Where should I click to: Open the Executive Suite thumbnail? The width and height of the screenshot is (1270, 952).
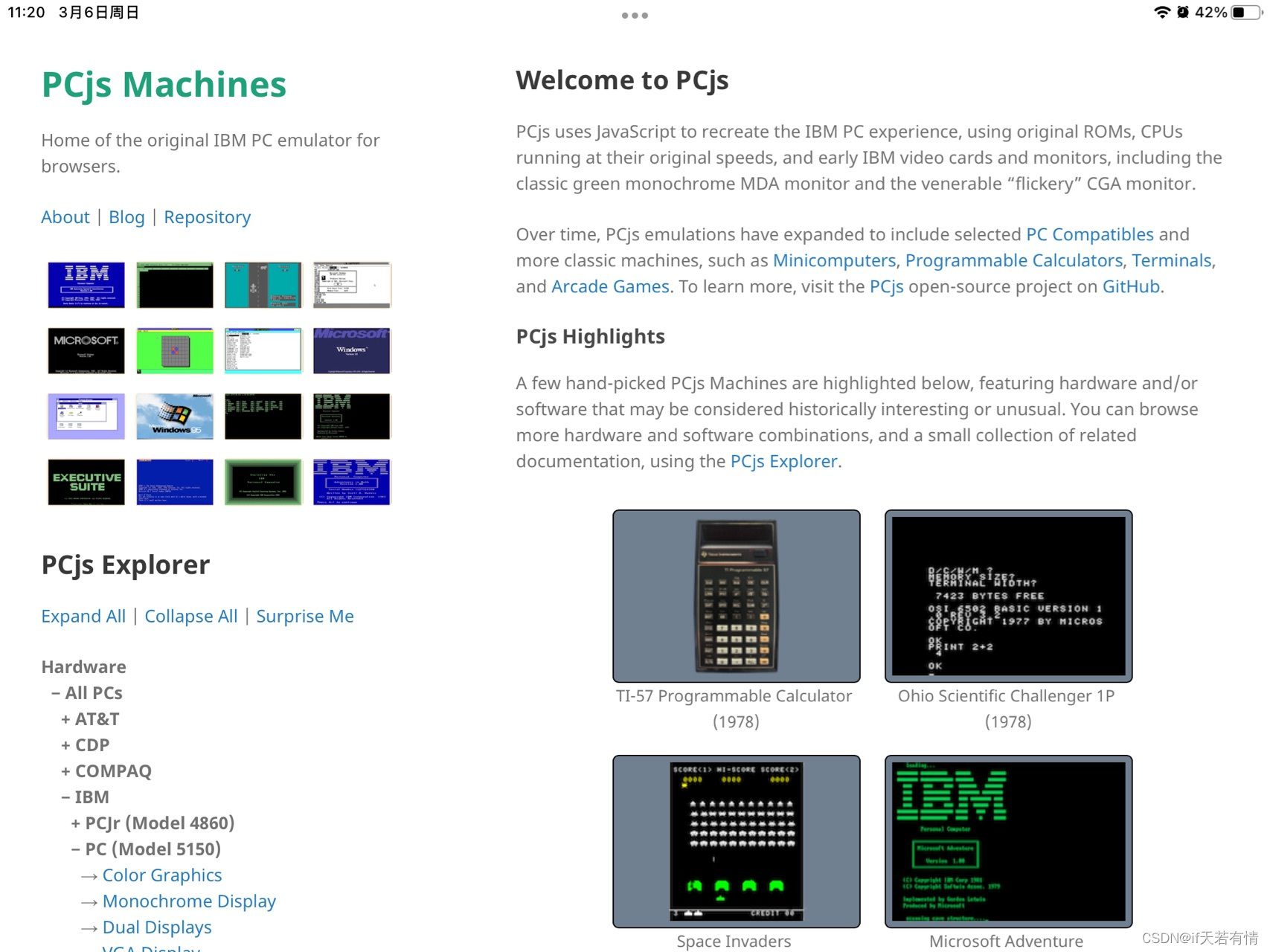[x=86, y=482]
